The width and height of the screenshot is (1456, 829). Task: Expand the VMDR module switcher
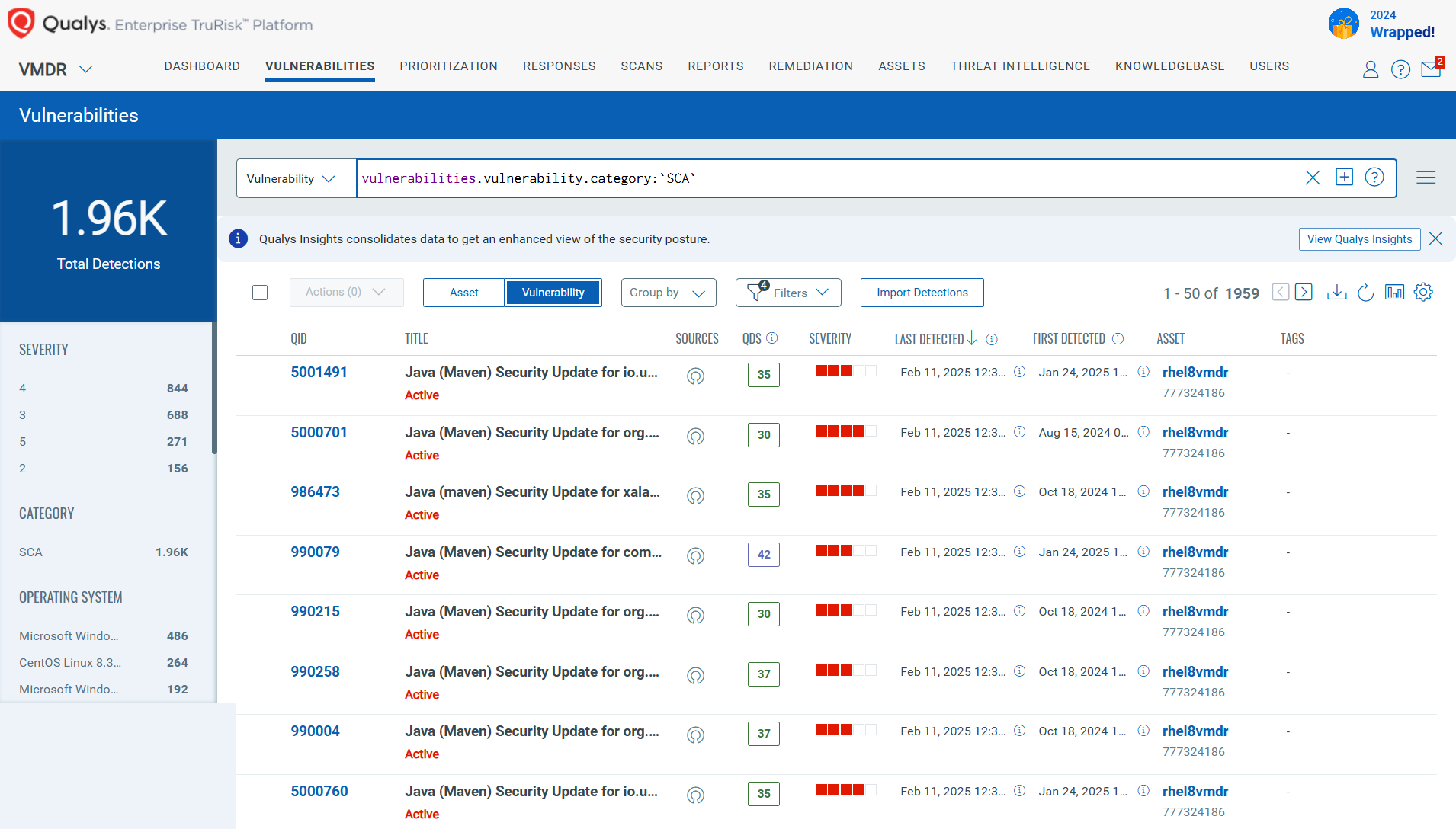pyautogui.click(x=55, y=69)
